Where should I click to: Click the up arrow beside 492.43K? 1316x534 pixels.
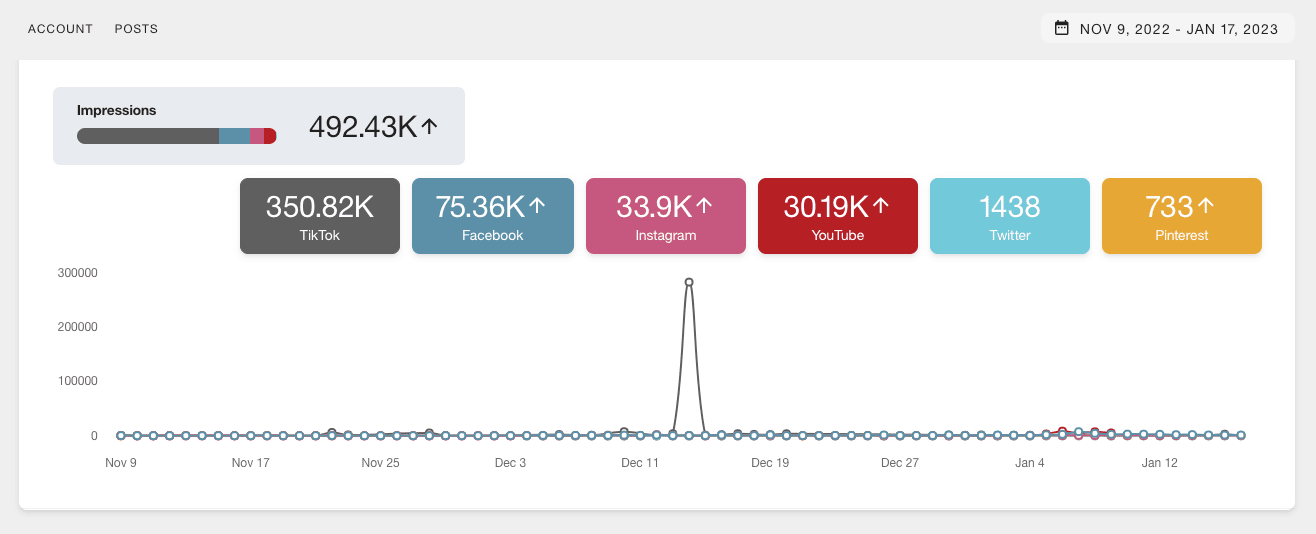[430, 127]
